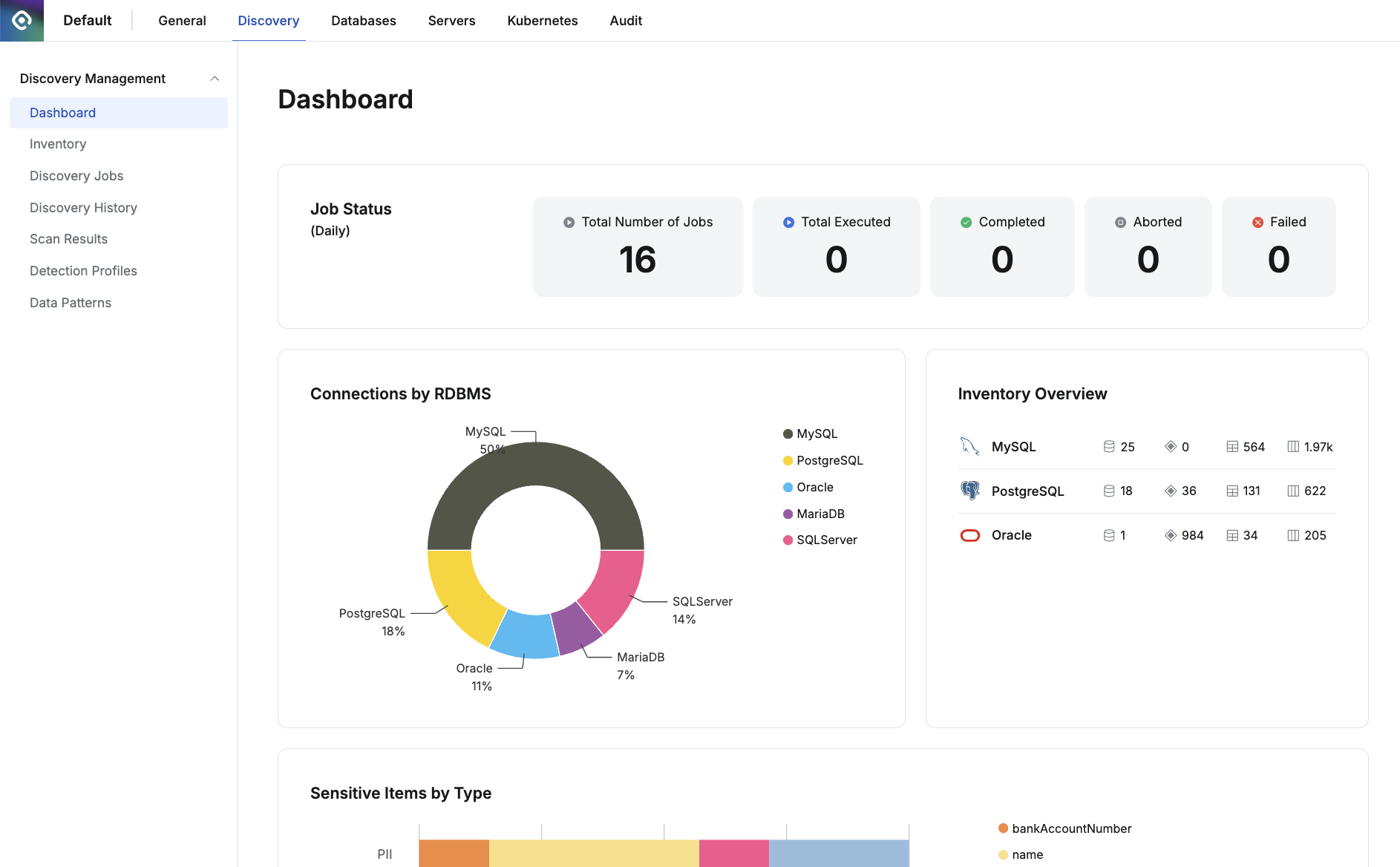The height and width of the screenshot is (867, 1400).
Task: Click the red Oracle icon in Inventory Overview
Action: point(969,535)
